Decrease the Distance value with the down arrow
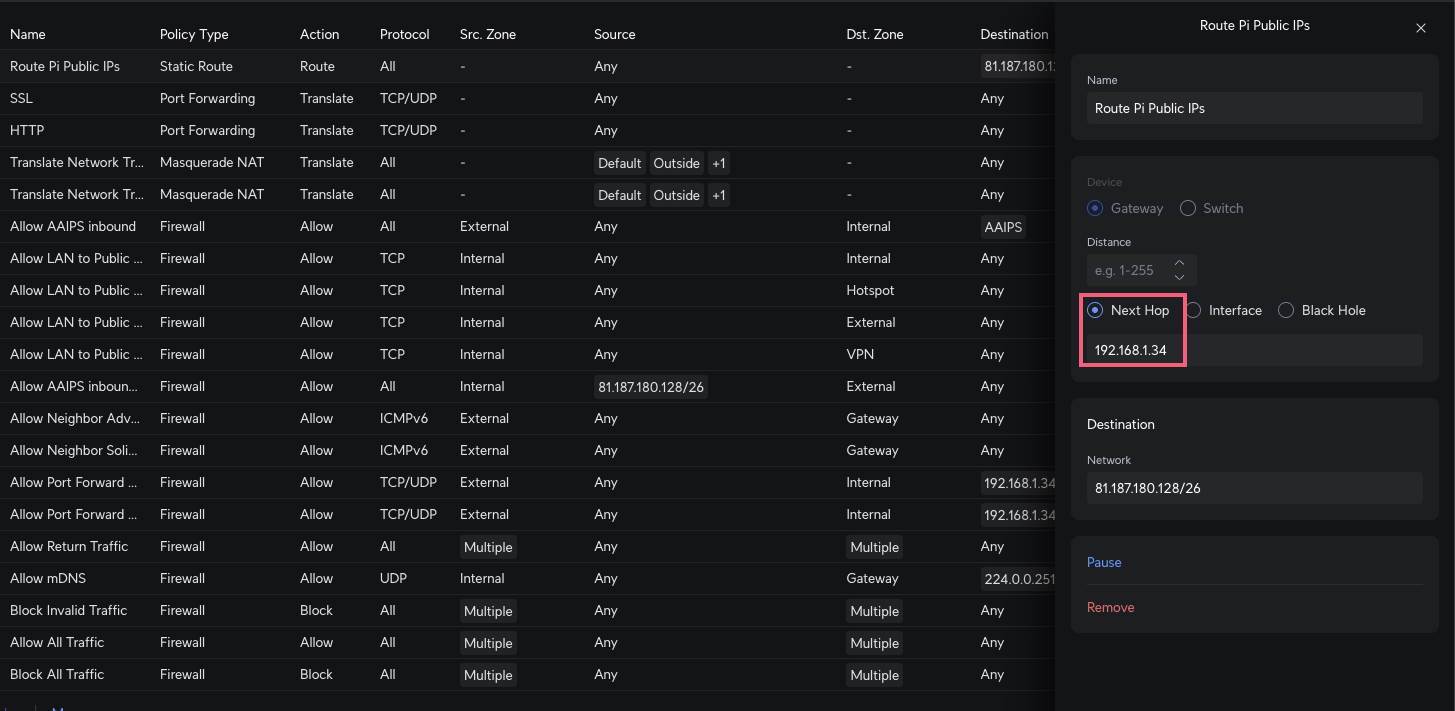Image resolution: width=1455 pixels, height=711 pixels. click(x=1179, y=277)
